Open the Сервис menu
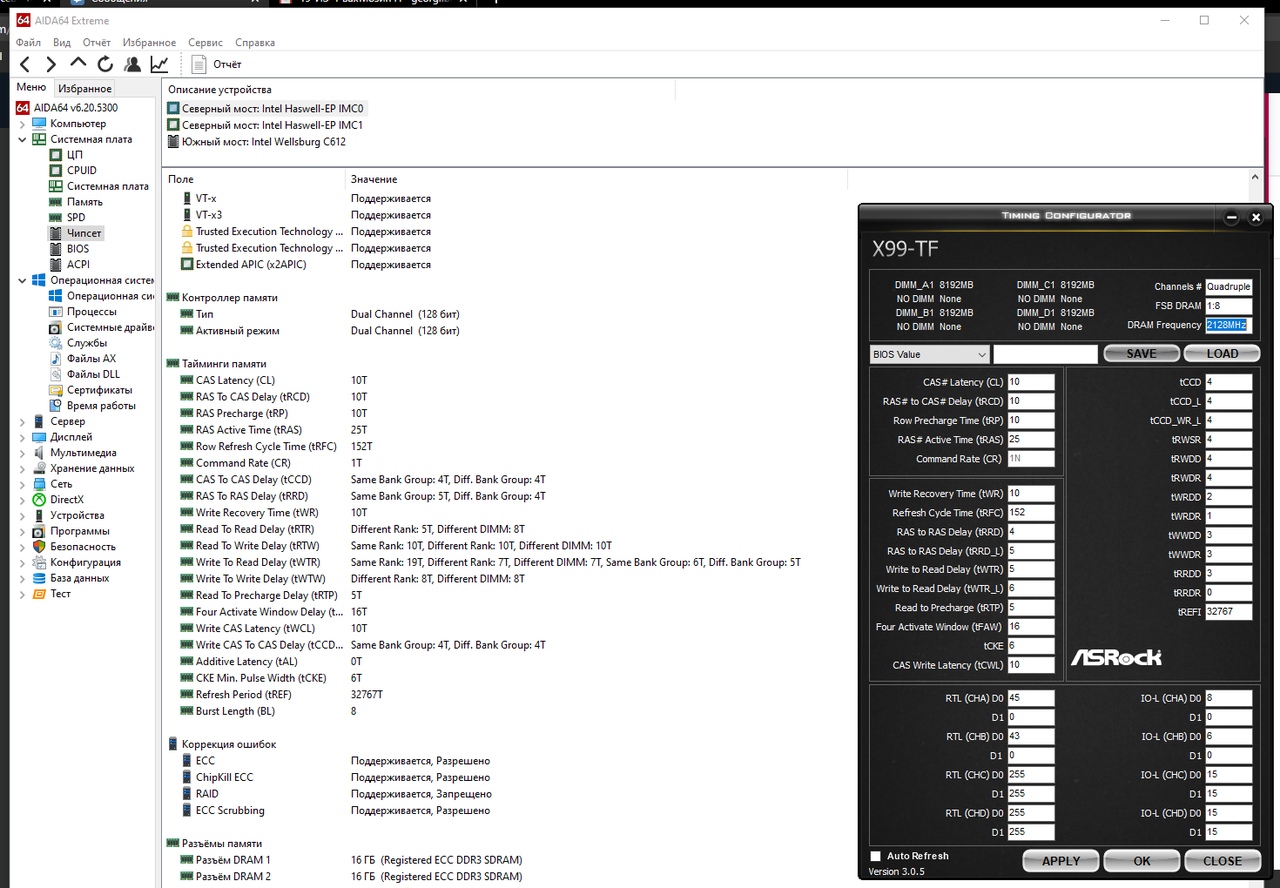 click(x=206, y=43)
